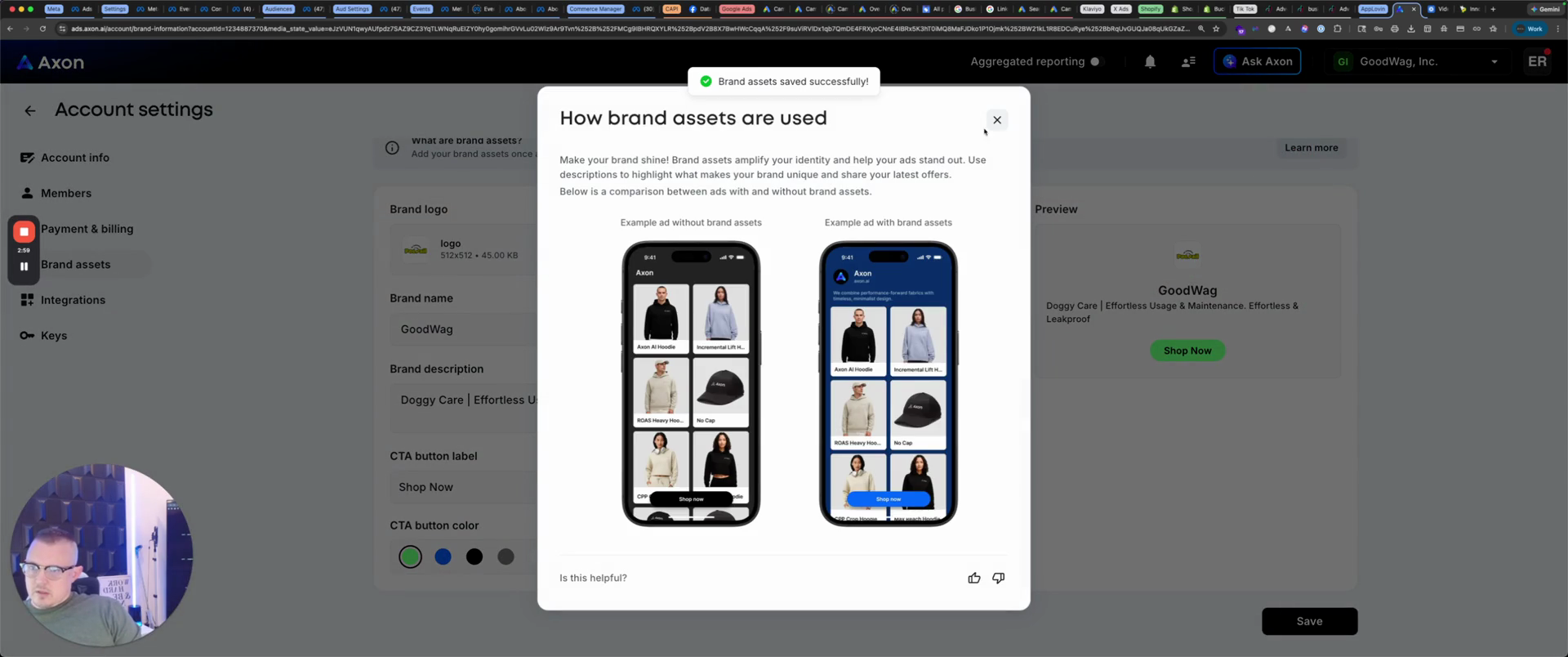
Task: Click the Brand name input field
Action: [463, 329]
